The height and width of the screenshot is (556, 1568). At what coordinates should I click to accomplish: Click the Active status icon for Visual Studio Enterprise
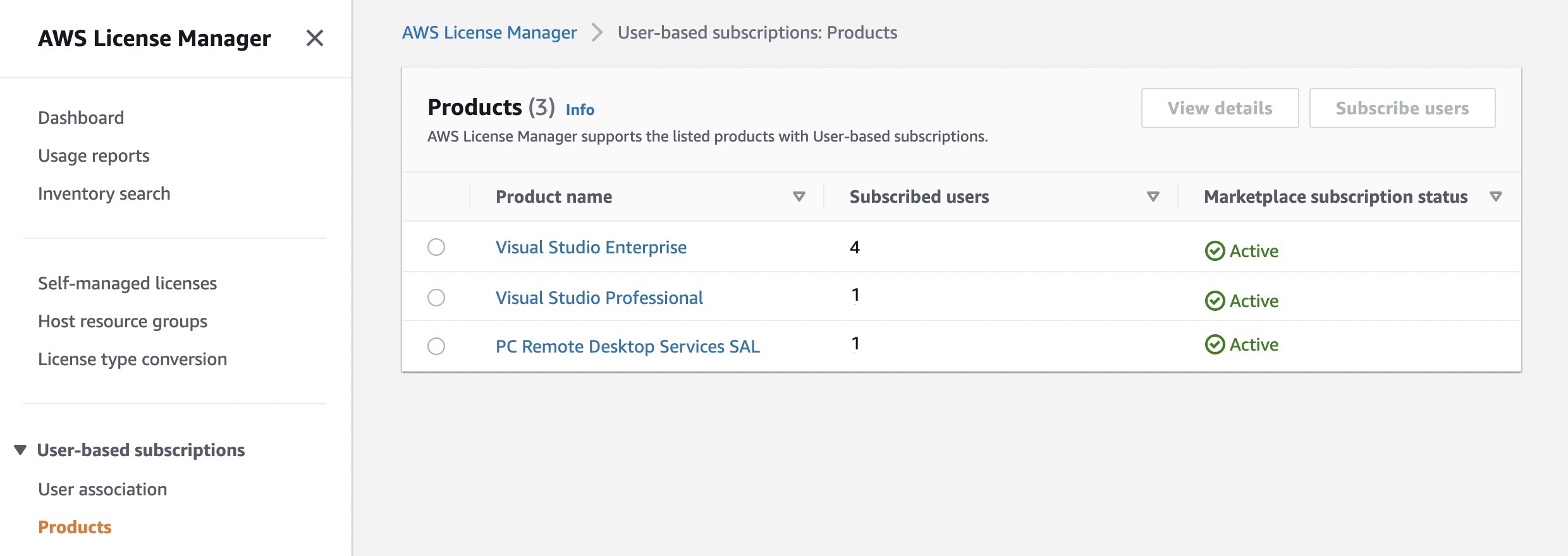pyautogui.click(x=1215, y=251)
